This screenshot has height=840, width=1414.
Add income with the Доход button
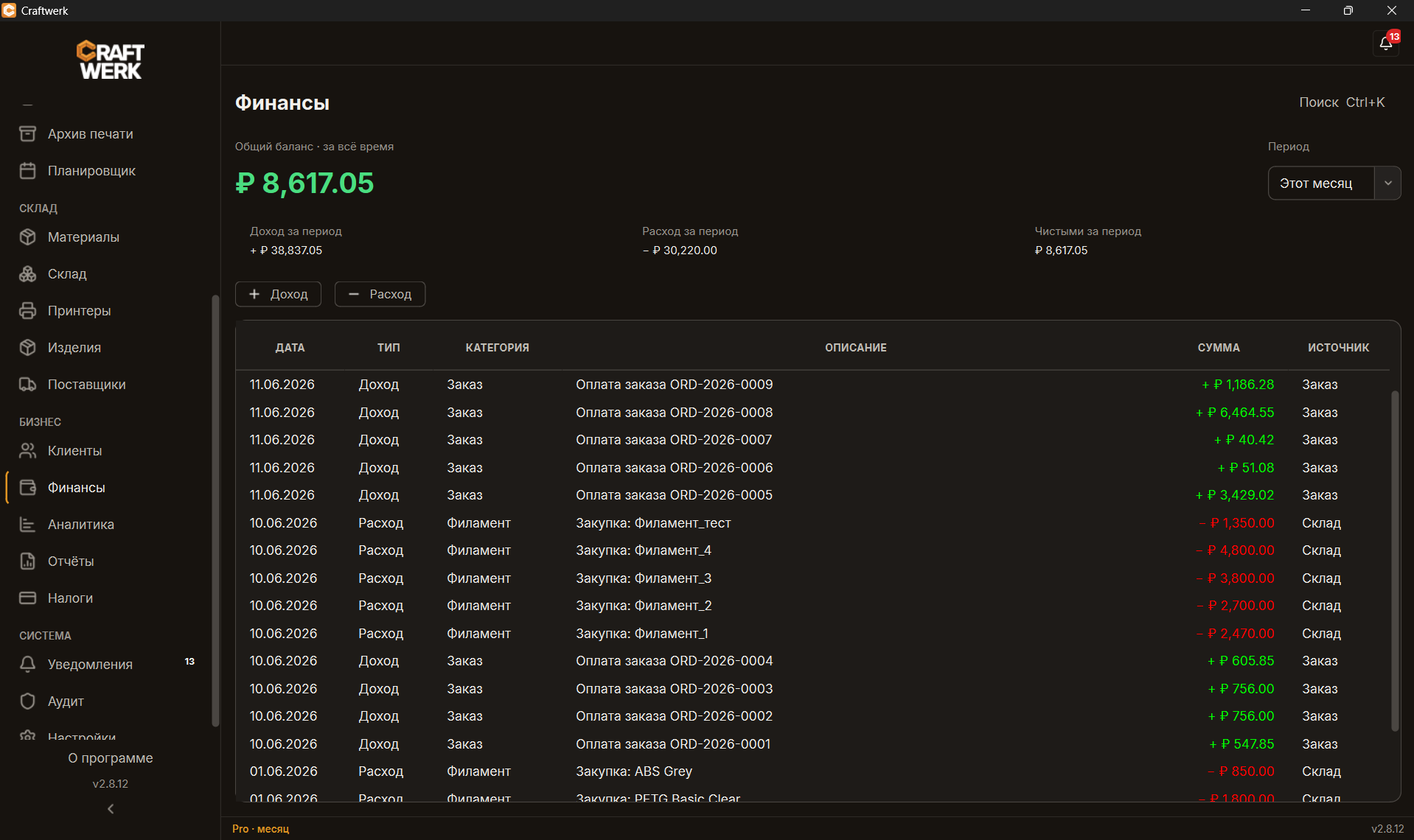278,294
